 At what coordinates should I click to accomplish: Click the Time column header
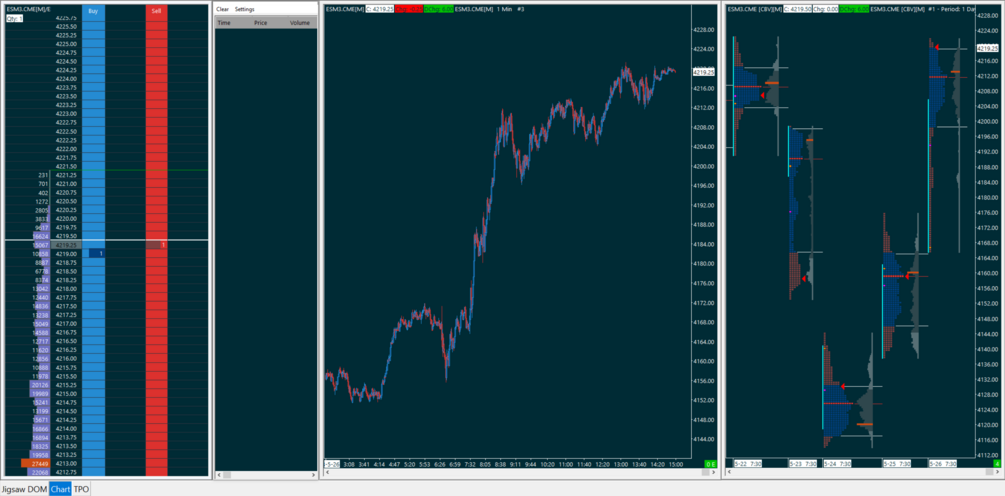(x=224, y=21)
